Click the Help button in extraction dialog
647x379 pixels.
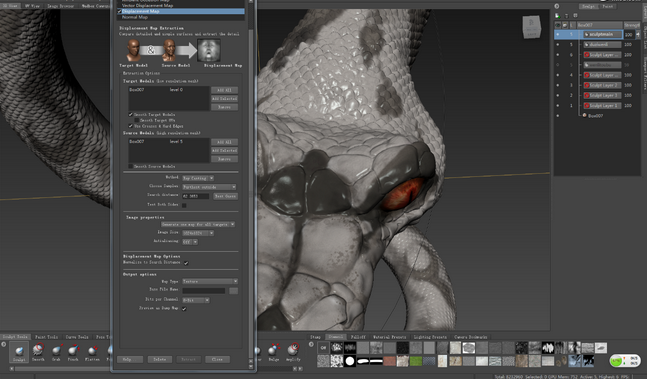(x=130, y=360)
